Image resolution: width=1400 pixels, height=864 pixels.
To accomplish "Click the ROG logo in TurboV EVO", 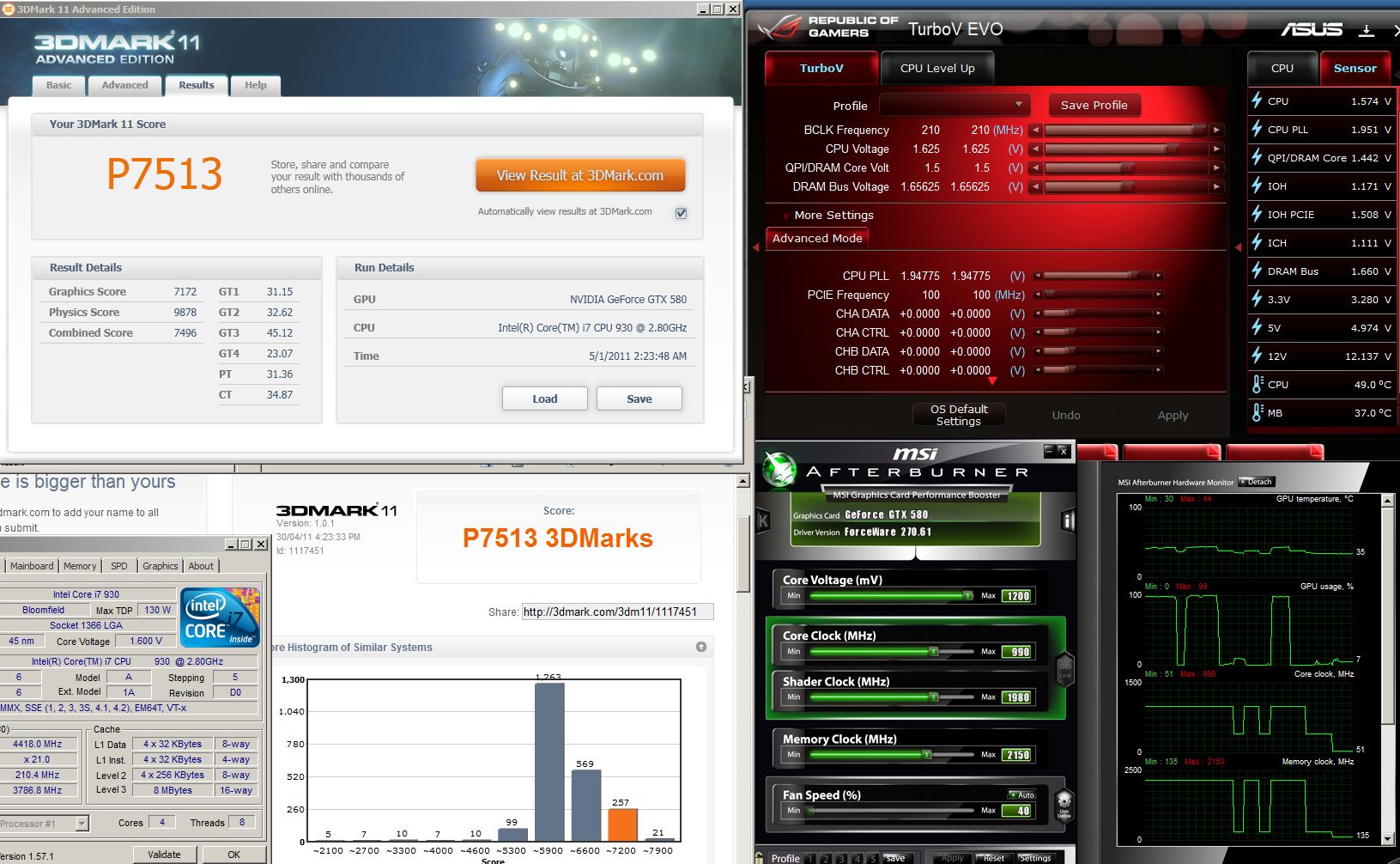I will pos(779,27).
